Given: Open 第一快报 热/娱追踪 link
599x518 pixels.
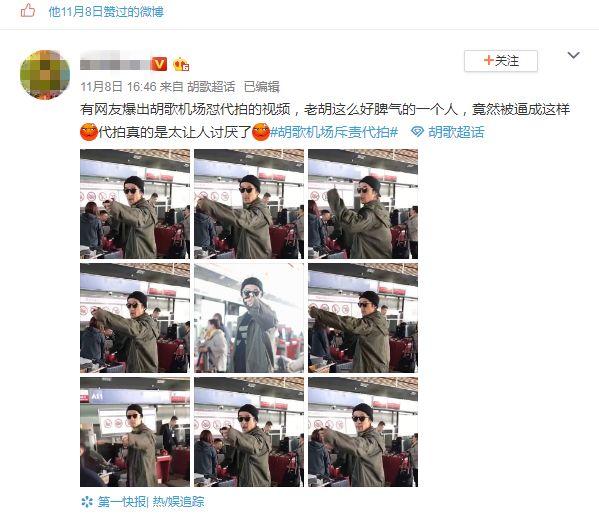Looking at the screenshot, I should coord(151,502).
